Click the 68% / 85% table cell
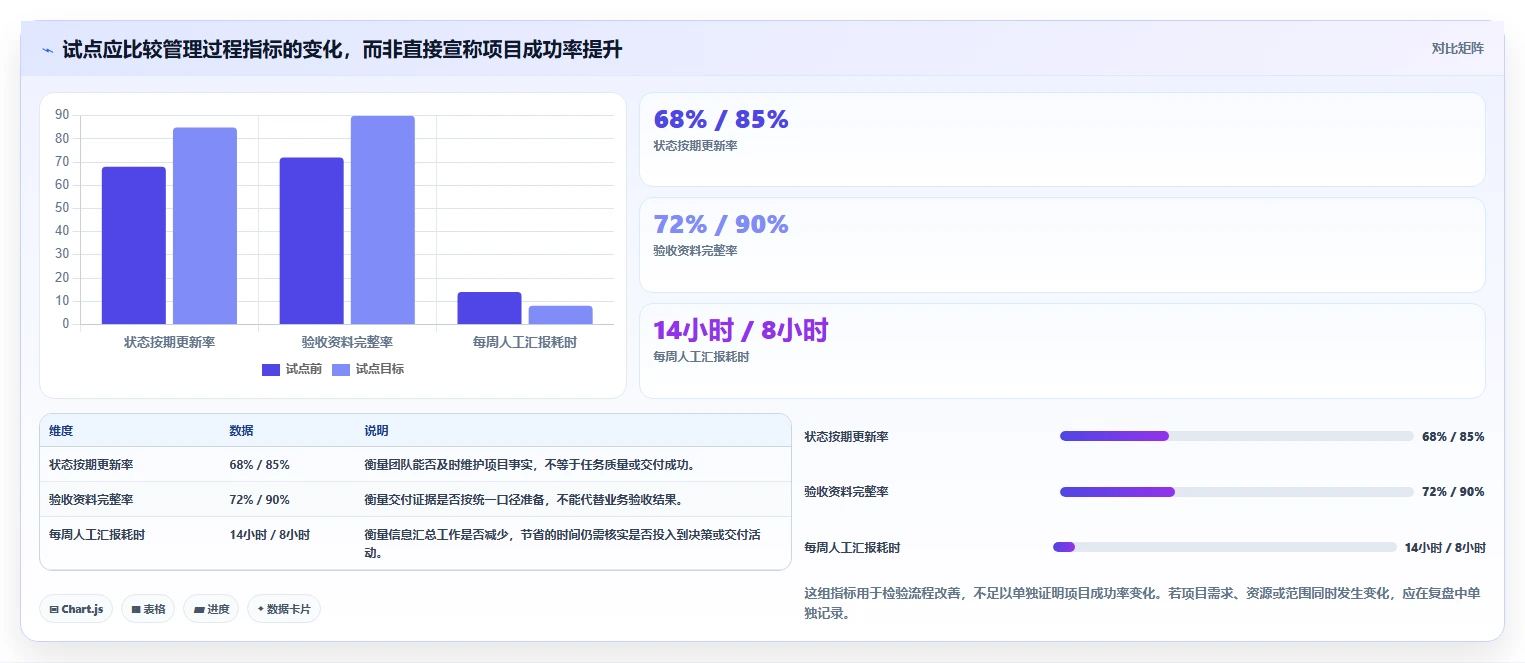The image size is (1525, 663). click(260, 465)
